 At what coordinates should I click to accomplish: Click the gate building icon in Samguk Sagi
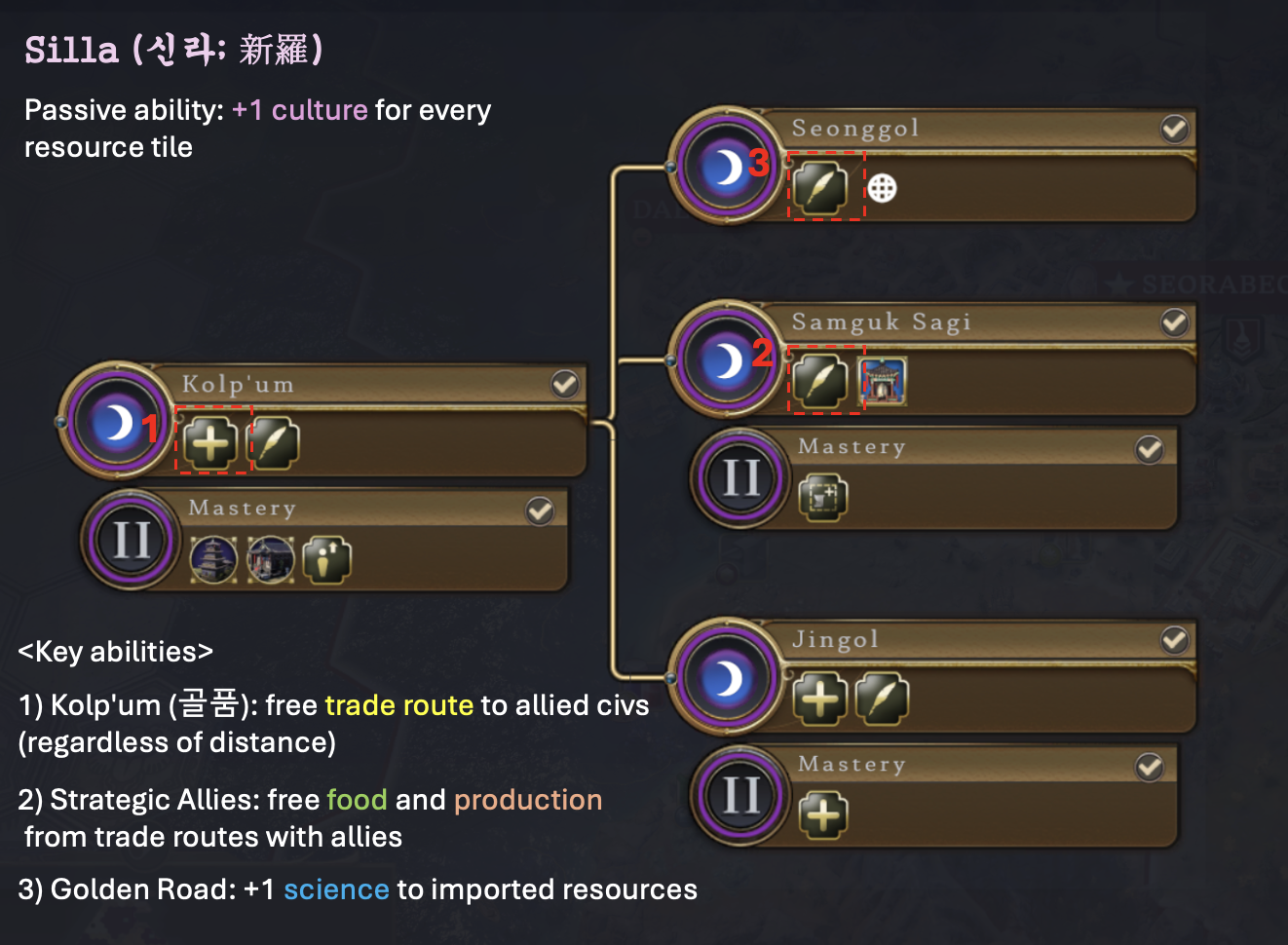883,380
